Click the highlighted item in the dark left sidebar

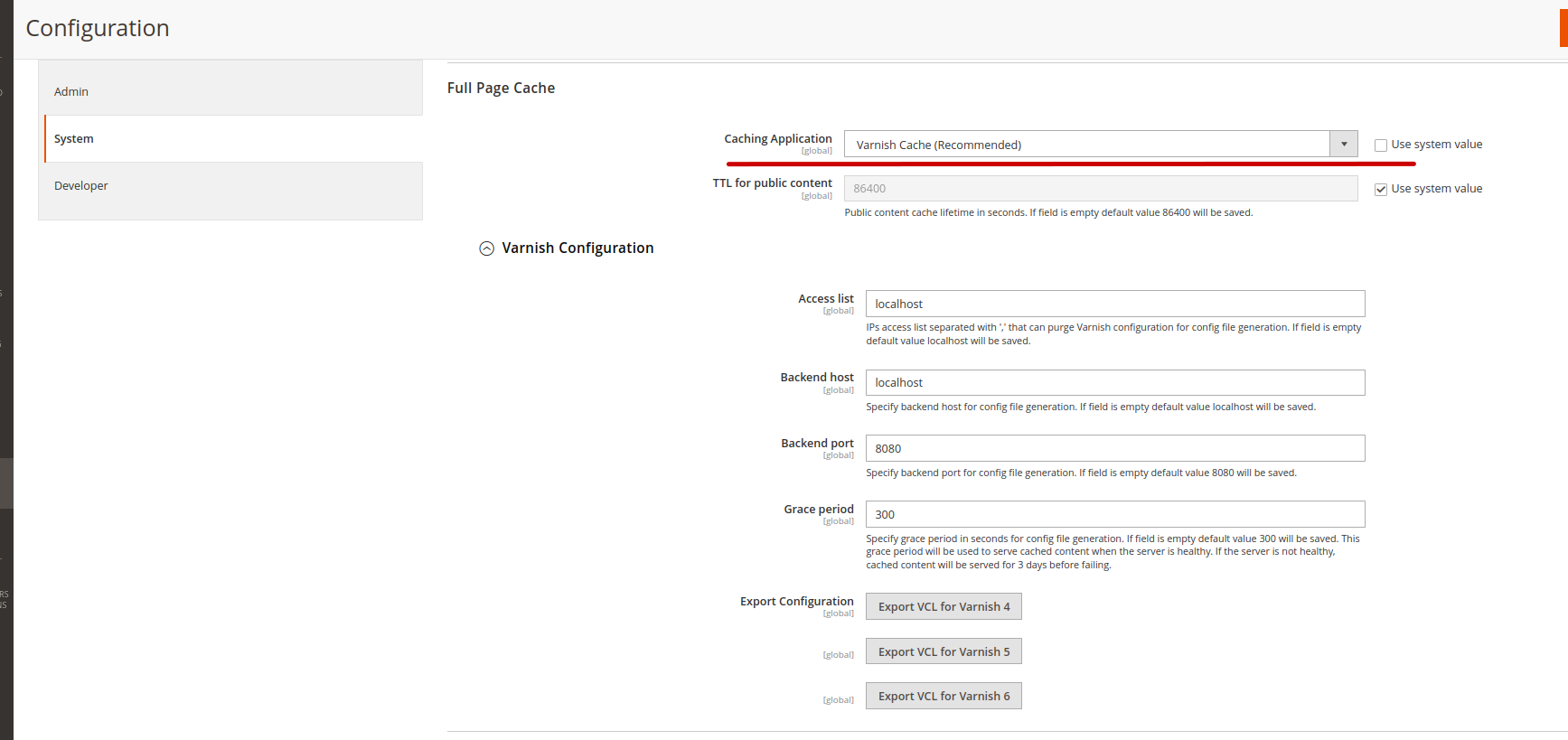6,483
